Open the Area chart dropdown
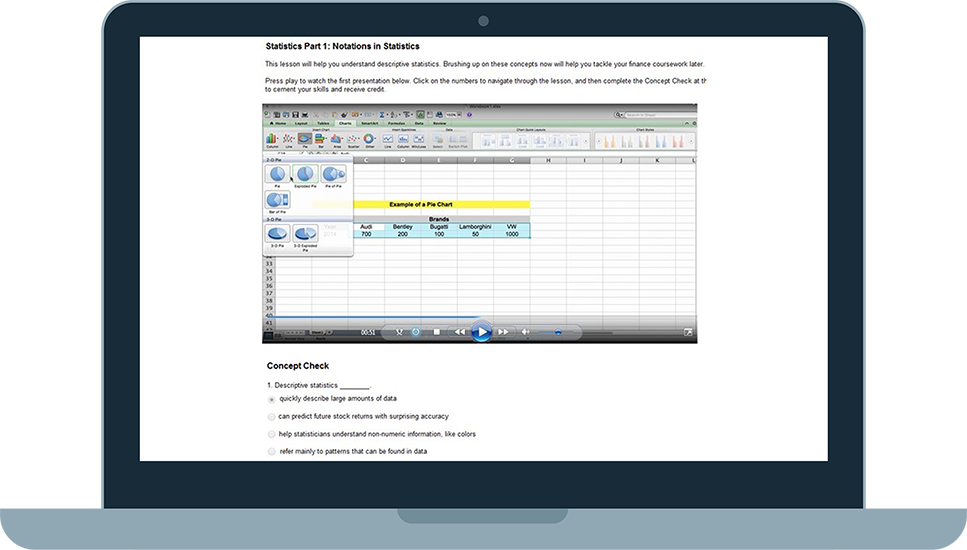Viewport: 967px width, 550px height. click(x=337, y=140)
